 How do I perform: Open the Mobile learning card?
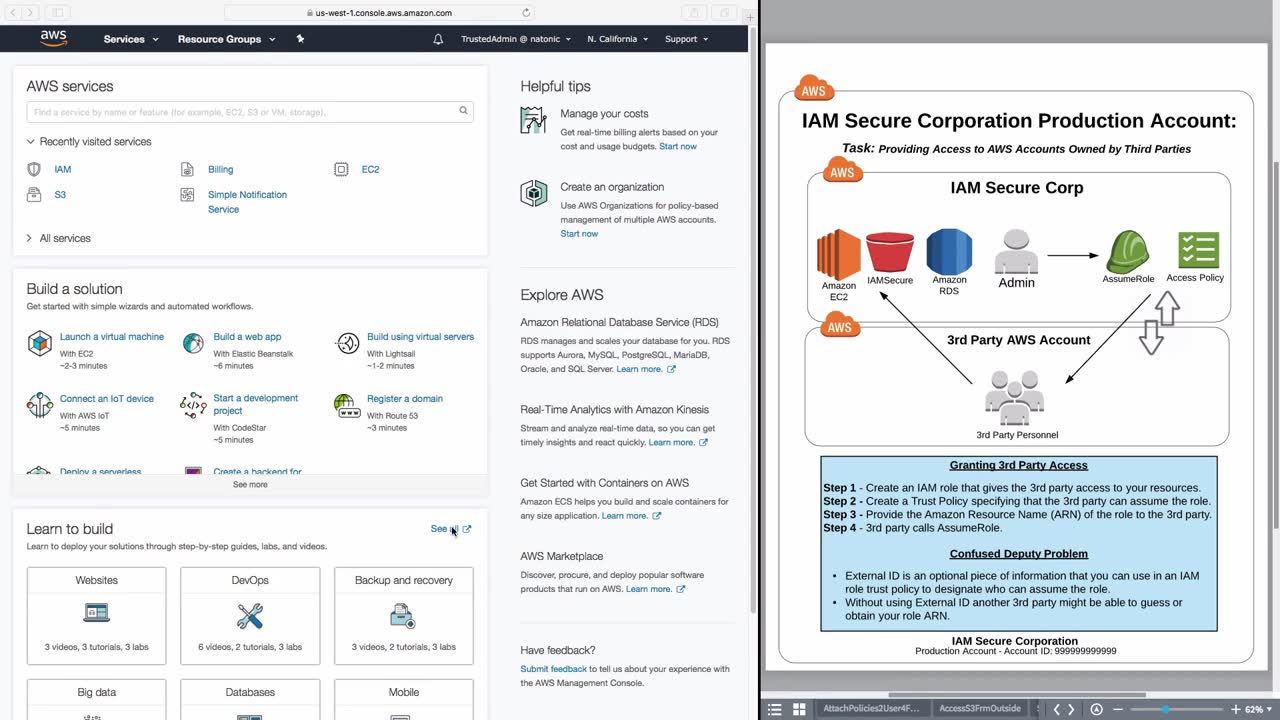coord(404,700)
